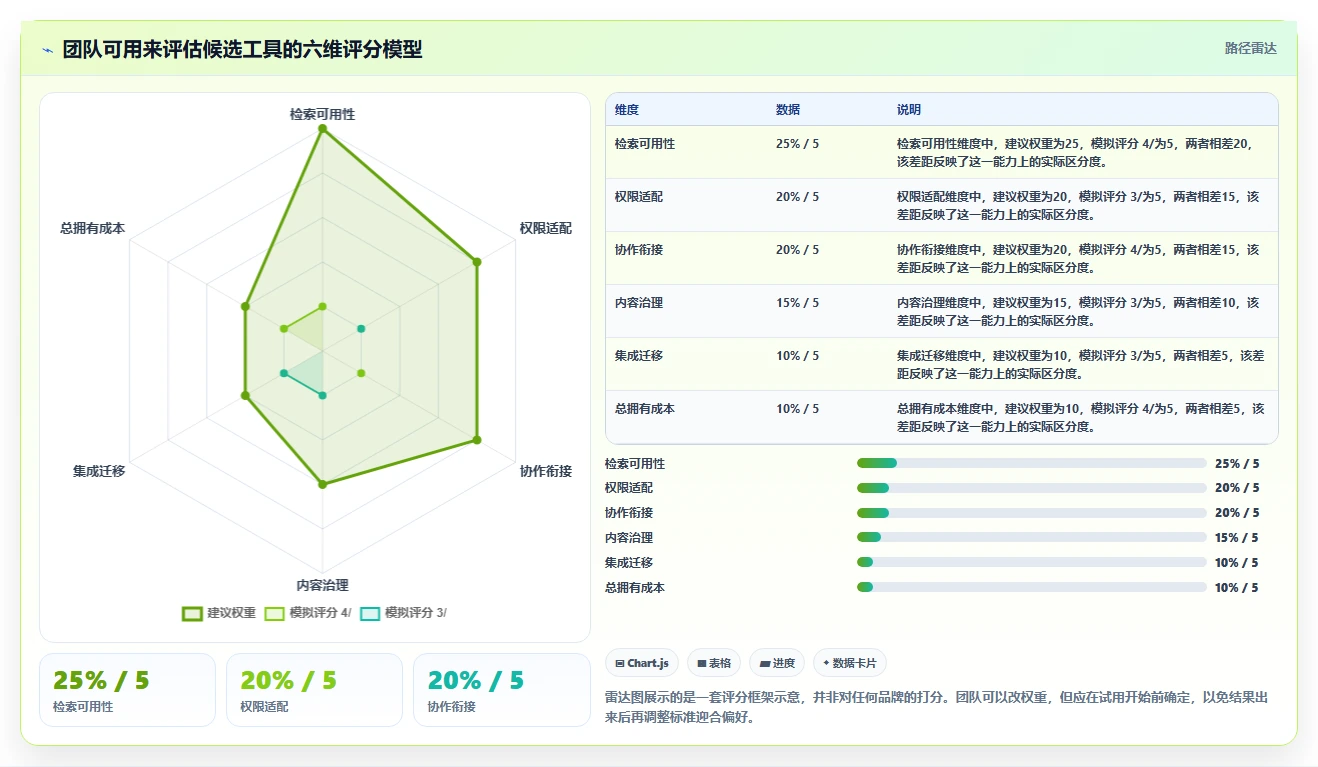Click the 检索可用性 radar axis label
Image resolution: width=1318 pixels, height=767 pixels.
coord(322,114)
